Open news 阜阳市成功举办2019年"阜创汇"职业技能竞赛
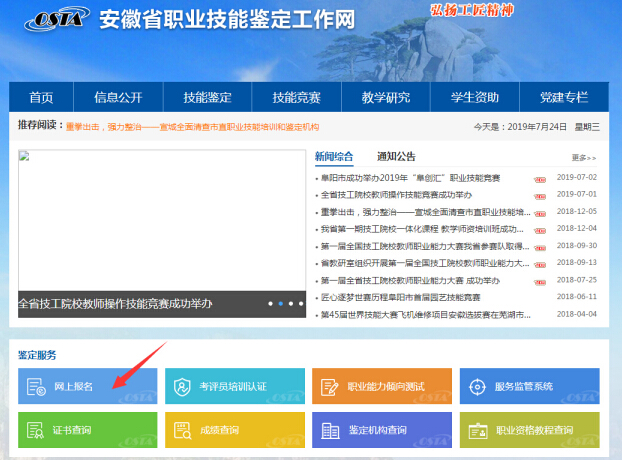The height and width of the screenshot is (460, 622). tap(410, 178)
